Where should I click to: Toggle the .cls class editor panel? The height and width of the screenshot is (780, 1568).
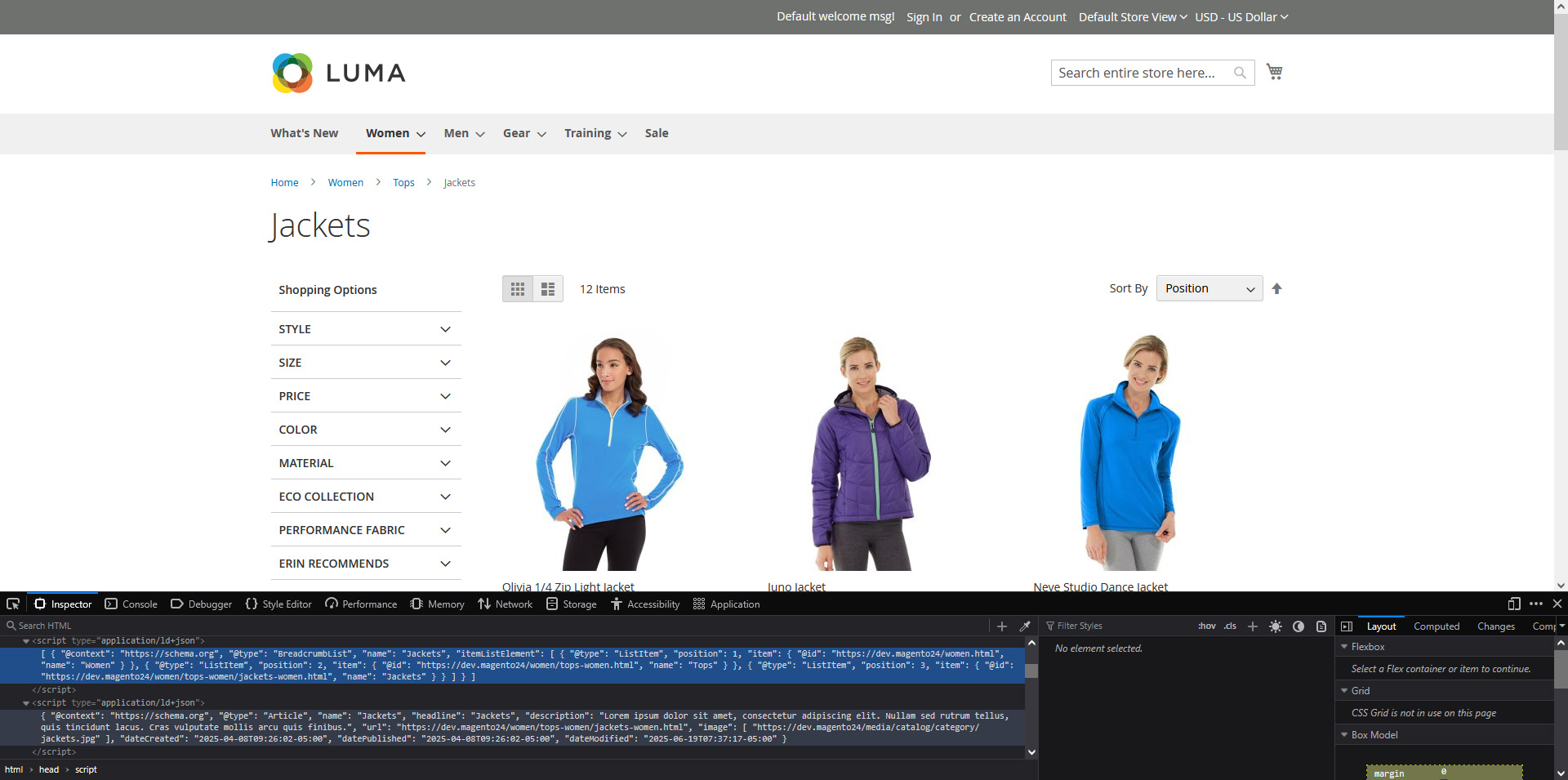point(1229,626)
